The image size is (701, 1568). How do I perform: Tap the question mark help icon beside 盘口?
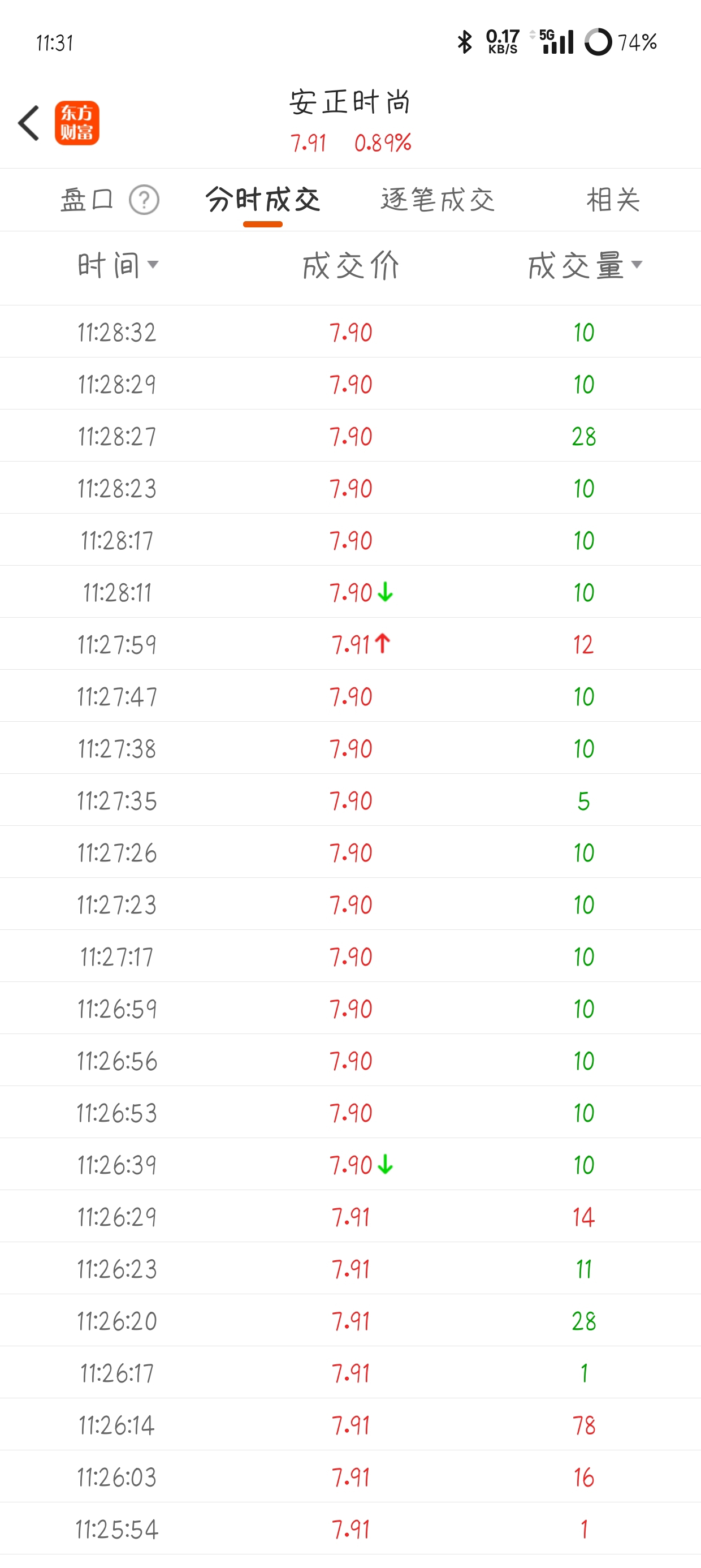[x=144, y=200]
